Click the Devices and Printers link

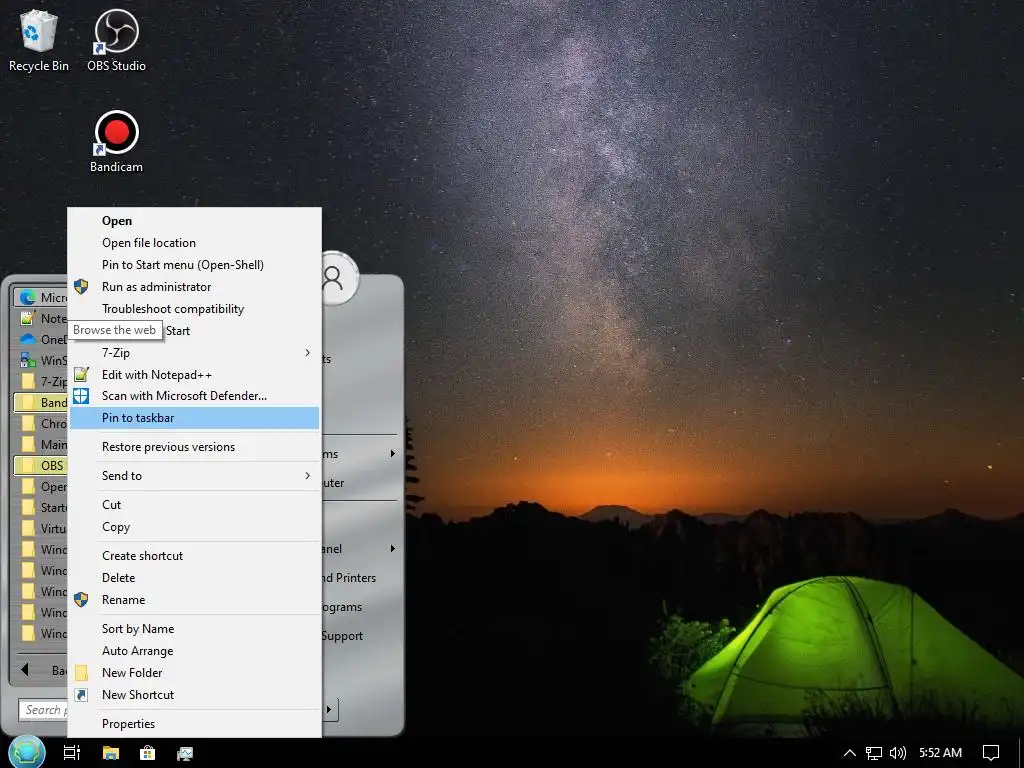pos(350,578)
